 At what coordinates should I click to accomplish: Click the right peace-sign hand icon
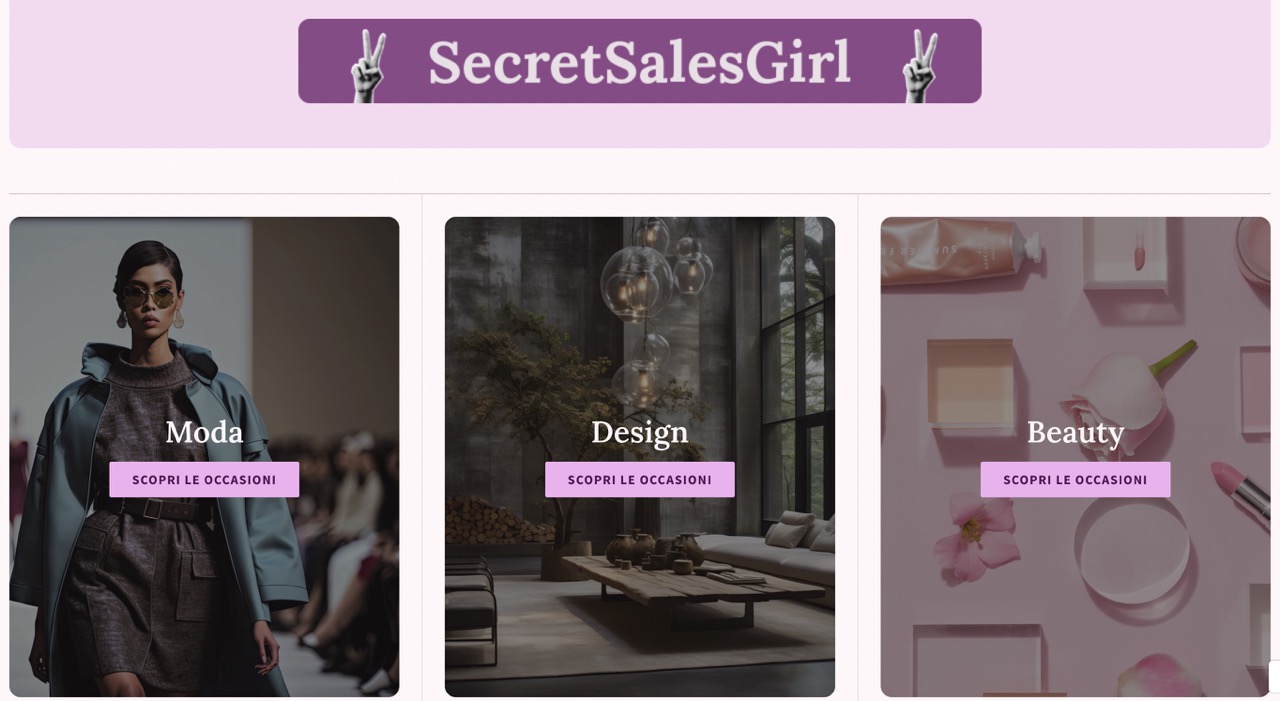(x=920, y=65)
